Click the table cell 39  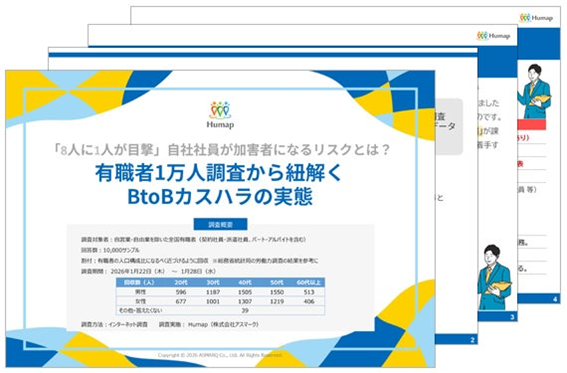(245, 310)
